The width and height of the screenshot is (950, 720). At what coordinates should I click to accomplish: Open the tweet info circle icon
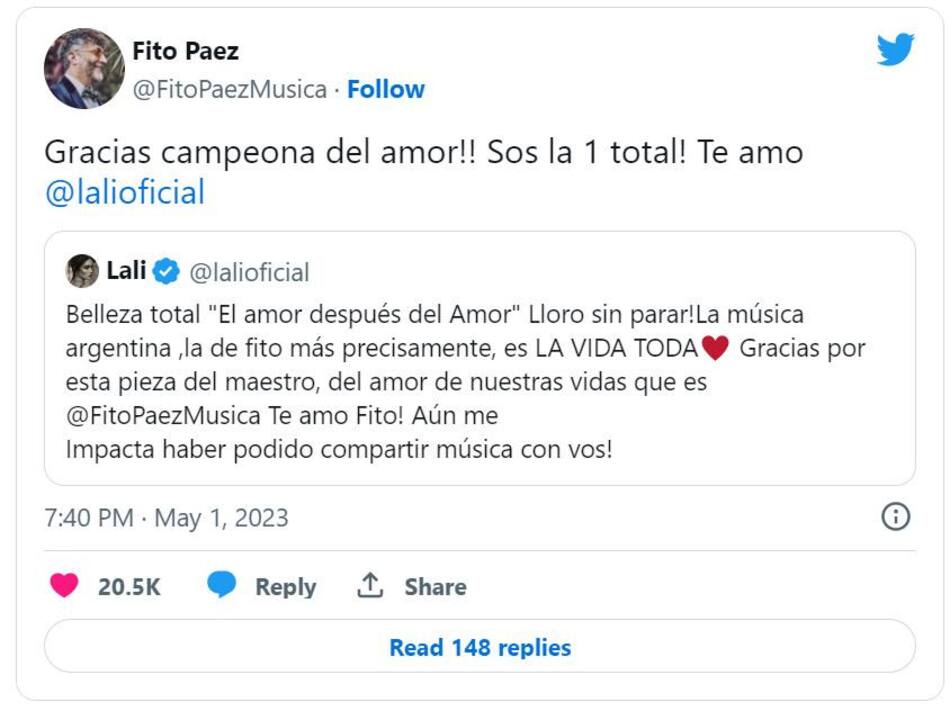895,516
